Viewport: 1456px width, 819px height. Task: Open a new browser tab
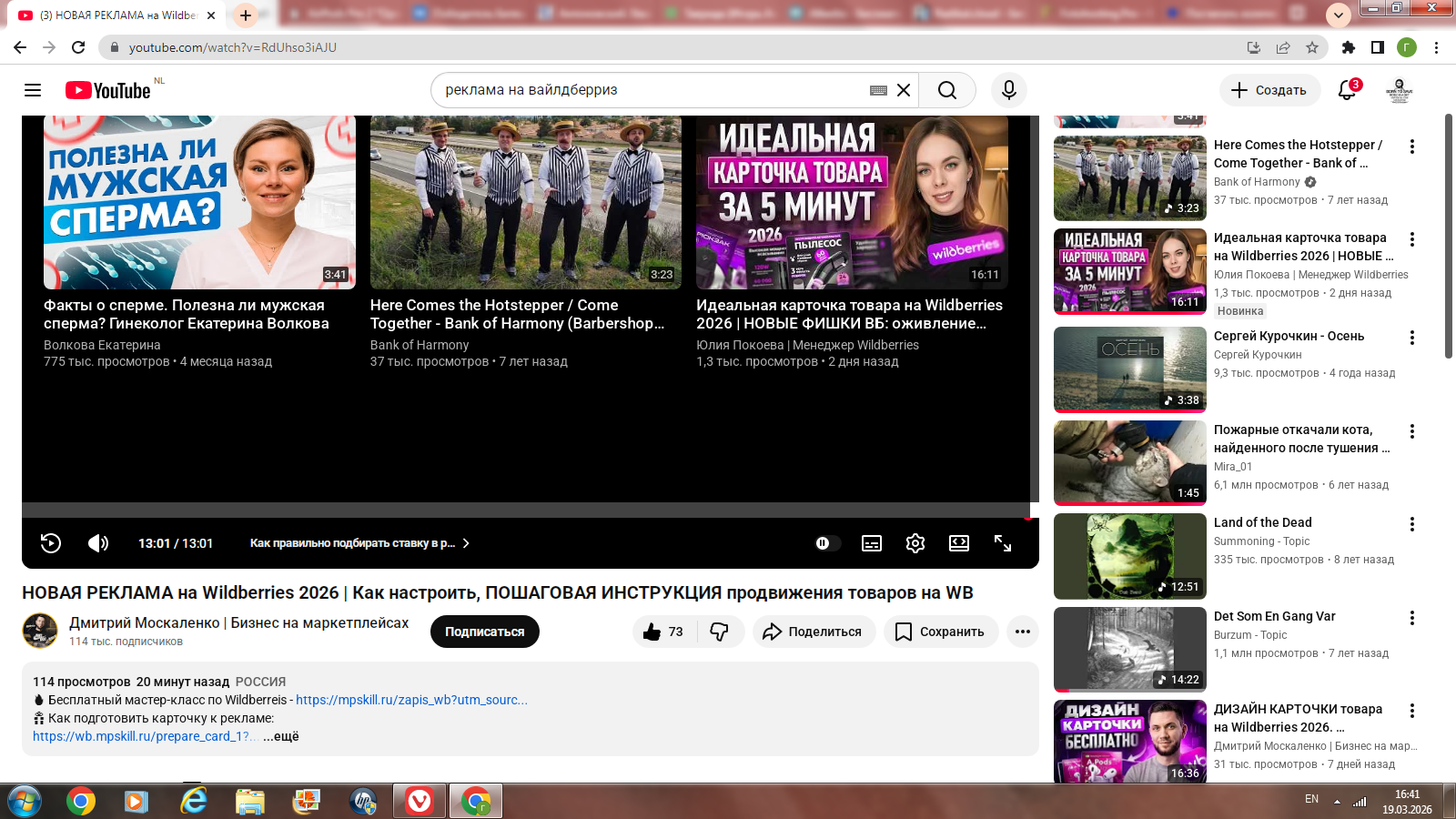click(x=246, y=15)
